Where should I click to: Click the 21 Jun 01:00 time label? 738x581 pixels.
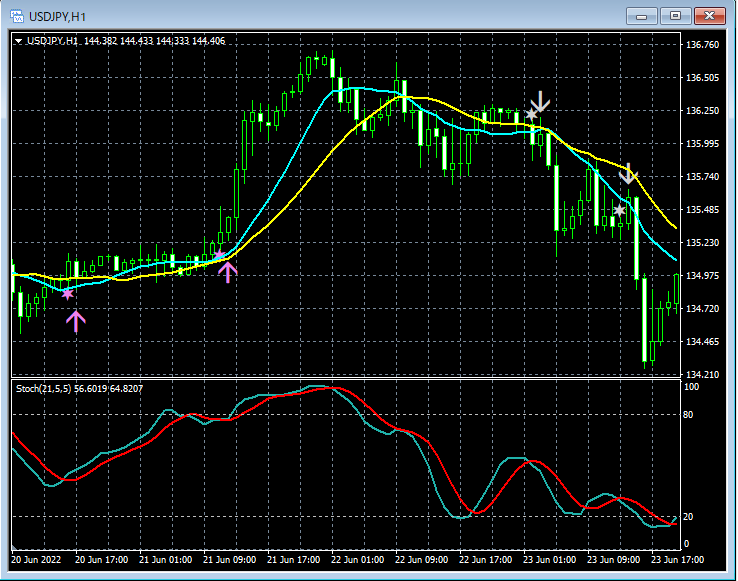(x=165, y=560)
